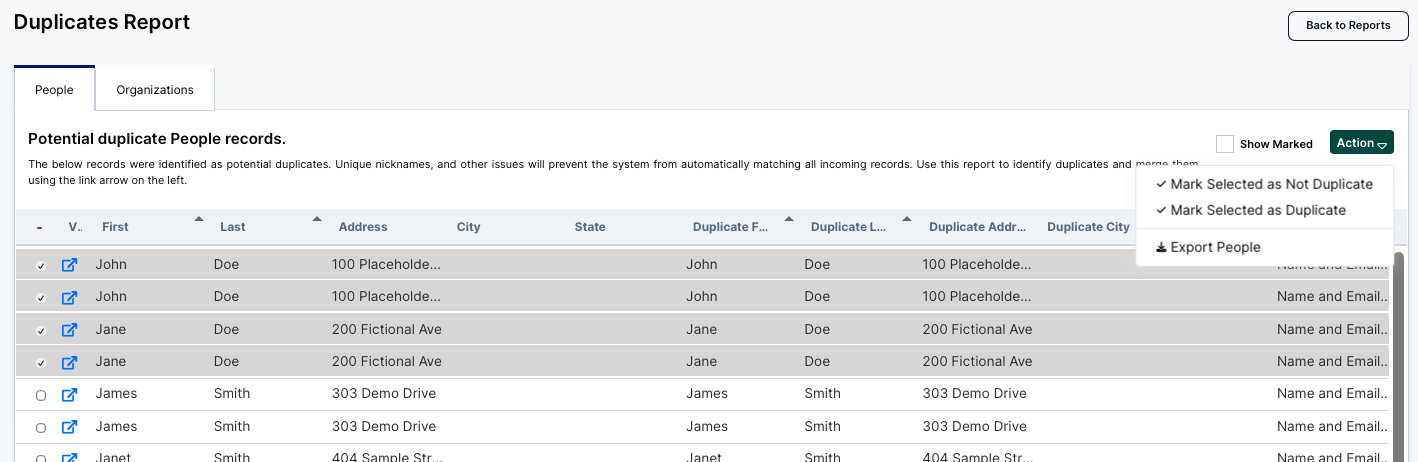Check the second James Smith row checkbox

pos(41,428)
